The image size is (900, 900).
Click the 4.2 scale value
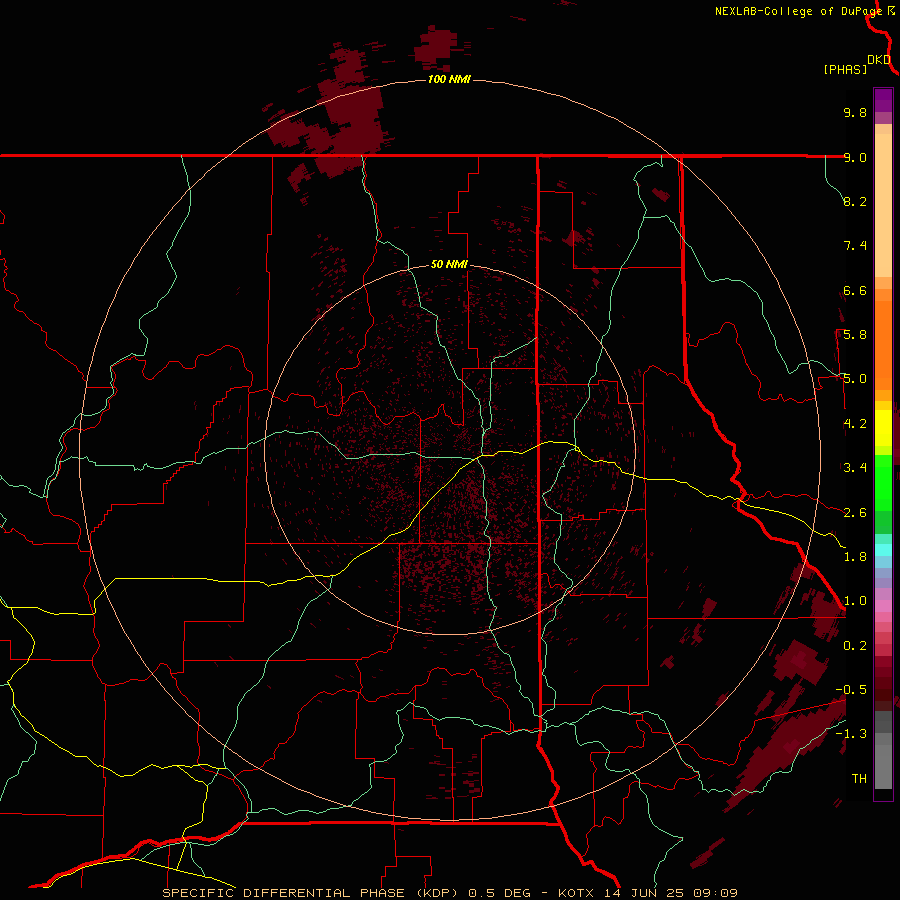point(855,424)
